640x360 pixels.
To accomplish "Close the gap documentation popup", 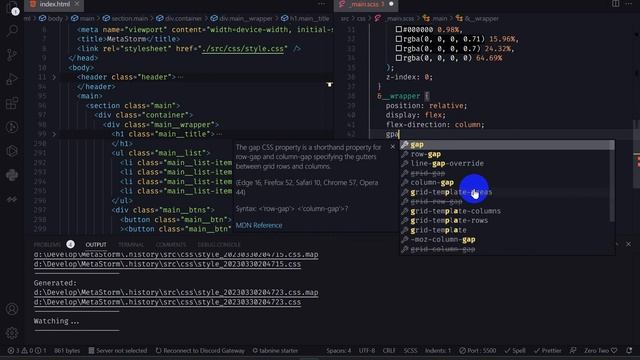I will click(393, 147).
